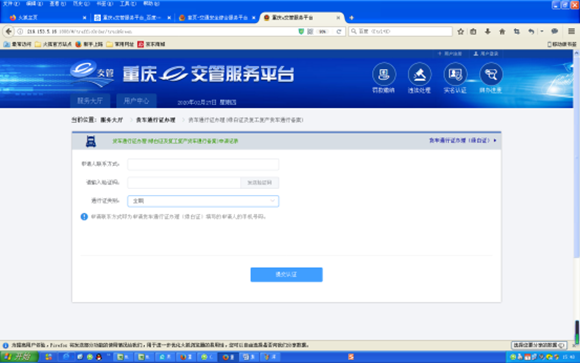Expand the permit type dropdown

pos(203,201)
